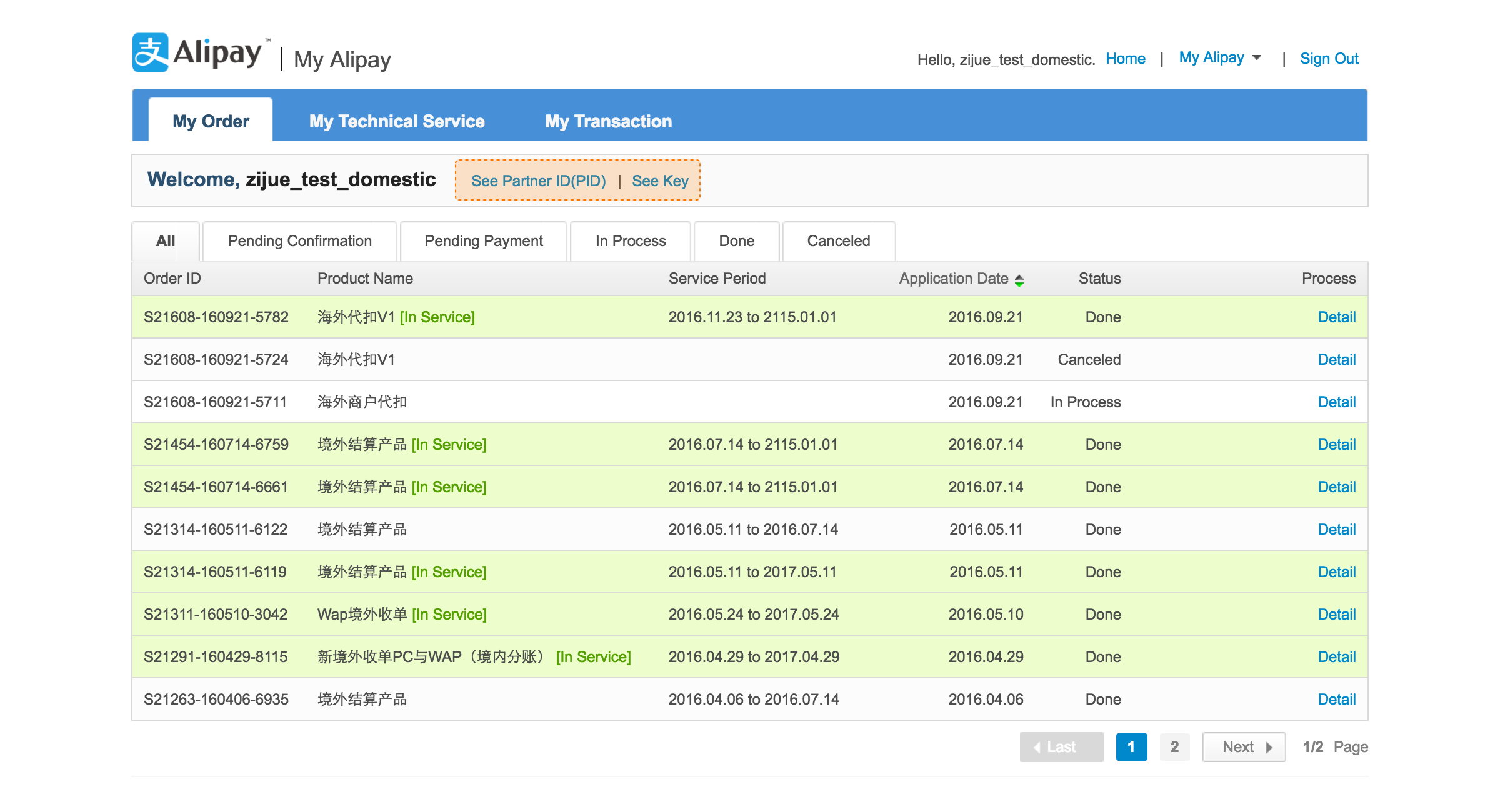Click the My Alipay menu link
This screenshot has width=1500, height=812.
1211,57
